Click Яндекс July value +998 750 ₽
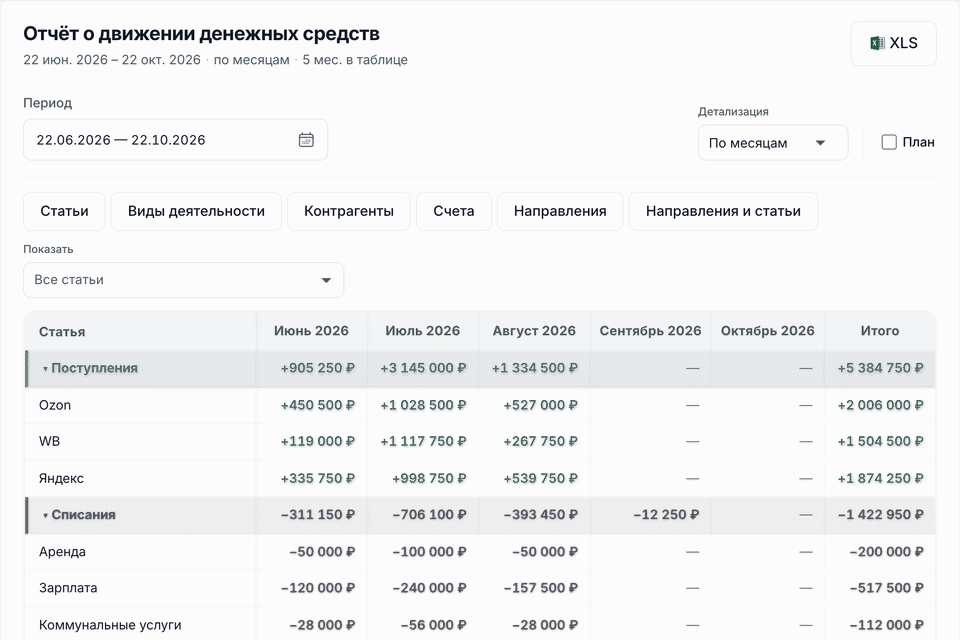This screenshot has height=640, width=960. pyautogui.click(x=429, y=478)
